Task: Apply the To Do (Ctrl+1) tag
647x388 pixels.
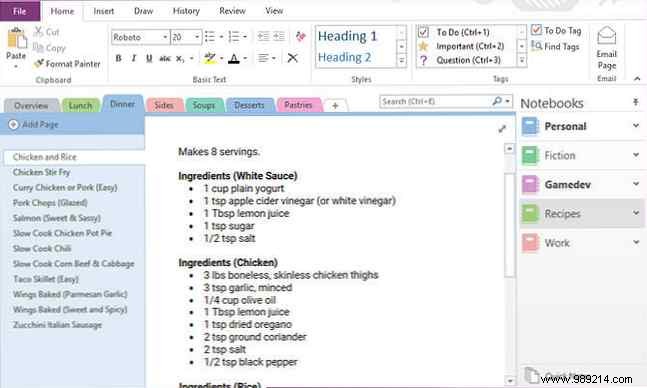Action: click(x=463, y=32)
